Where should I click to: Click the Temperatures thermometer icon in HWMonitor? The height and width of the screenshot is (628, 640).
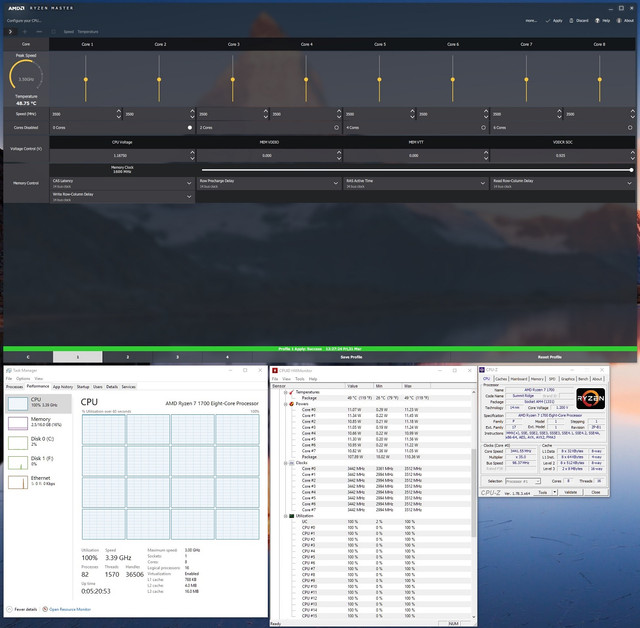[291, 392]
